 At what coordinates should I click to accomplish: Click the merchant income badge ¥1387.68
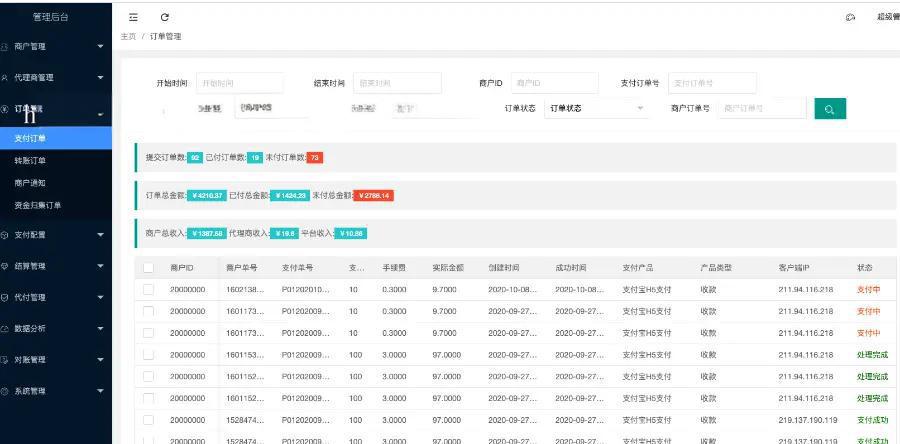[x=207, y=233]
